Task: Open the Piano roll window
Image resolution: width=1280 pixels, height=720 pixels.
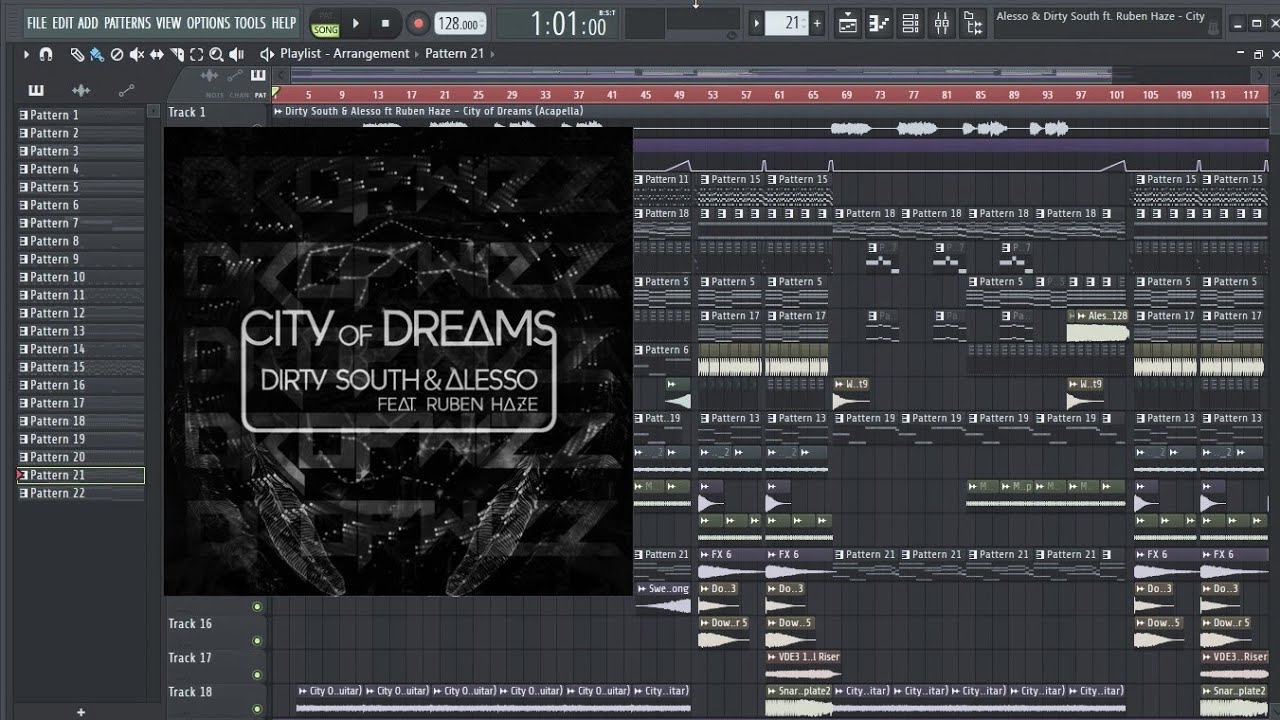Action: click(x=878, y=23)
